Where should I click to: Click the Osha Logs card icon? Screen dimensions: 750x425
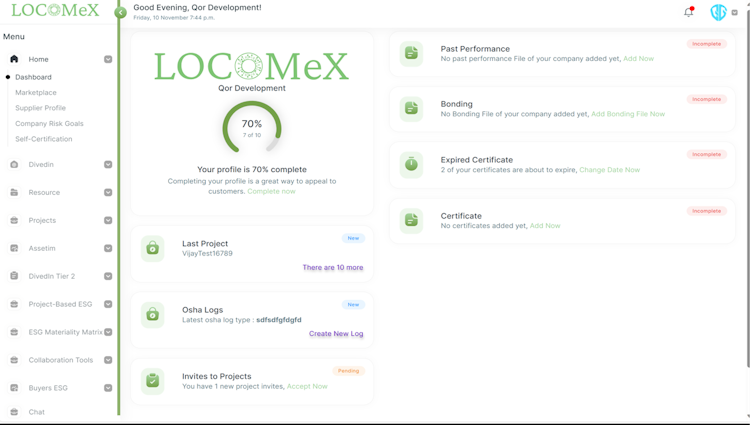click(x=153, y=315)
